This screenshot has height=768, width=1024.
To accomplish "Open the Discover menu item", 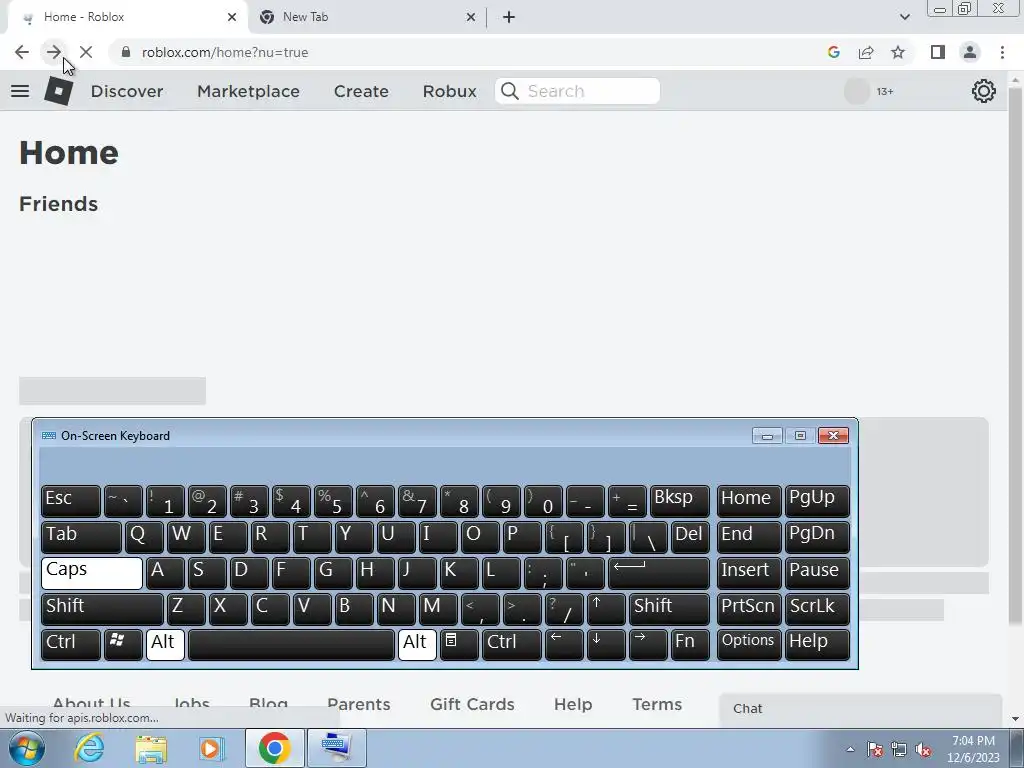I will click(x=127, y=91).
